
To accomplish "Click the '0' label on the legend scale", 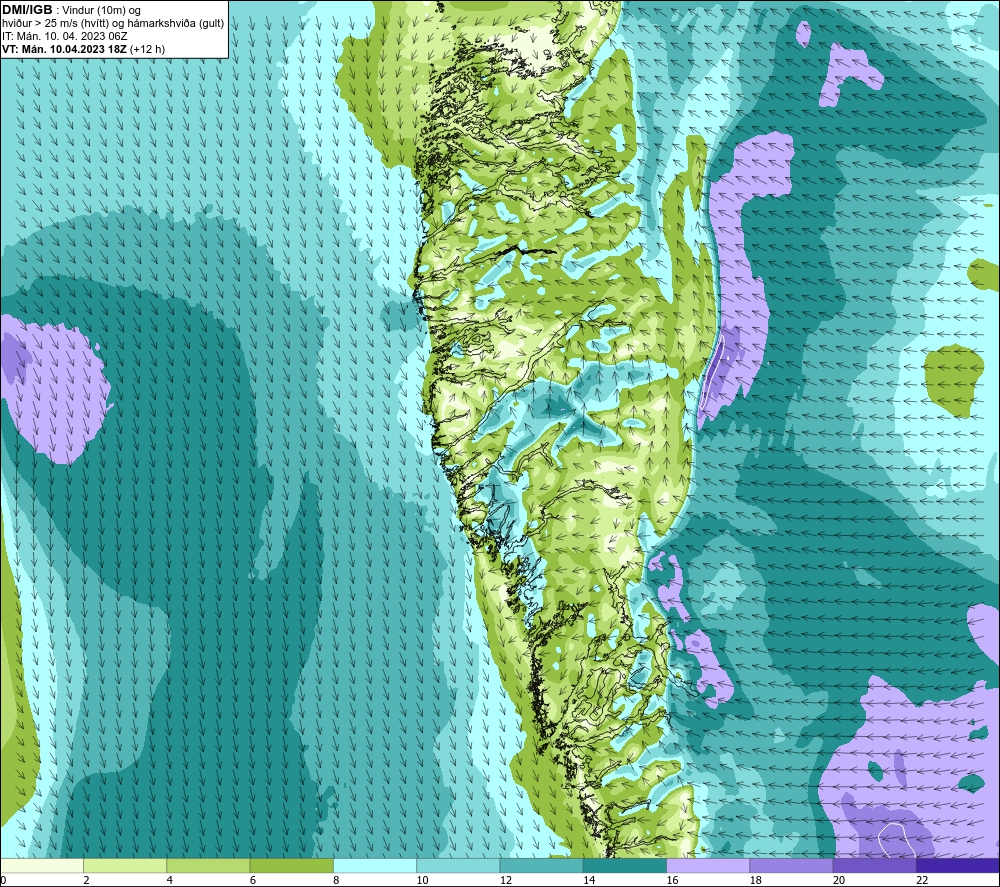I will click(3, 880).
